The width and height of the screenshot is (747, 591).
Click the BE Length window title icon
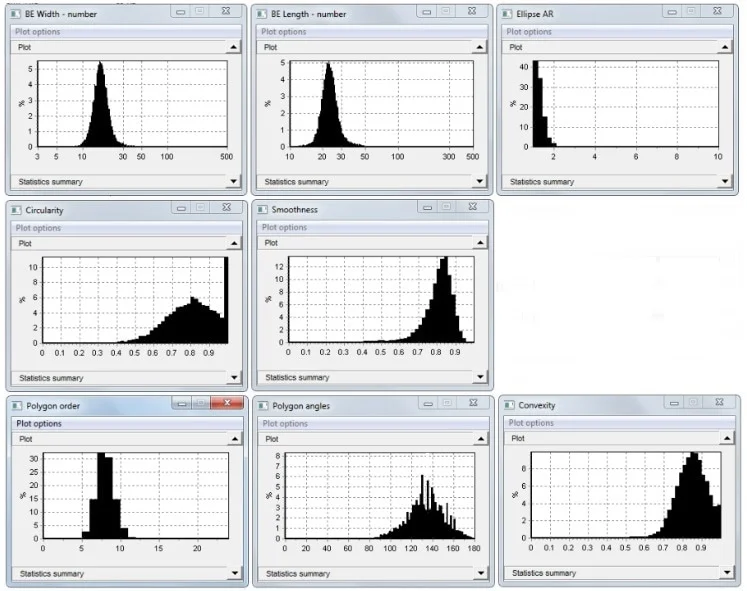263,13
